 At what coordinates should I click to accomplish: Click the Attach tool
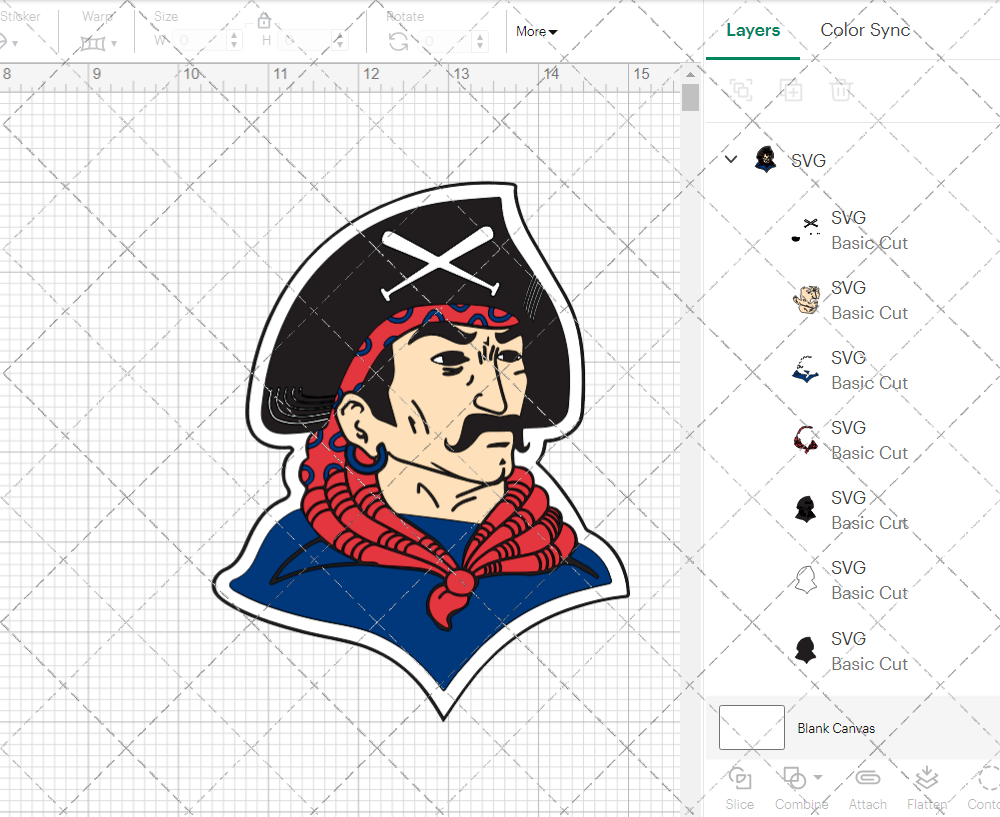point(867,788)
